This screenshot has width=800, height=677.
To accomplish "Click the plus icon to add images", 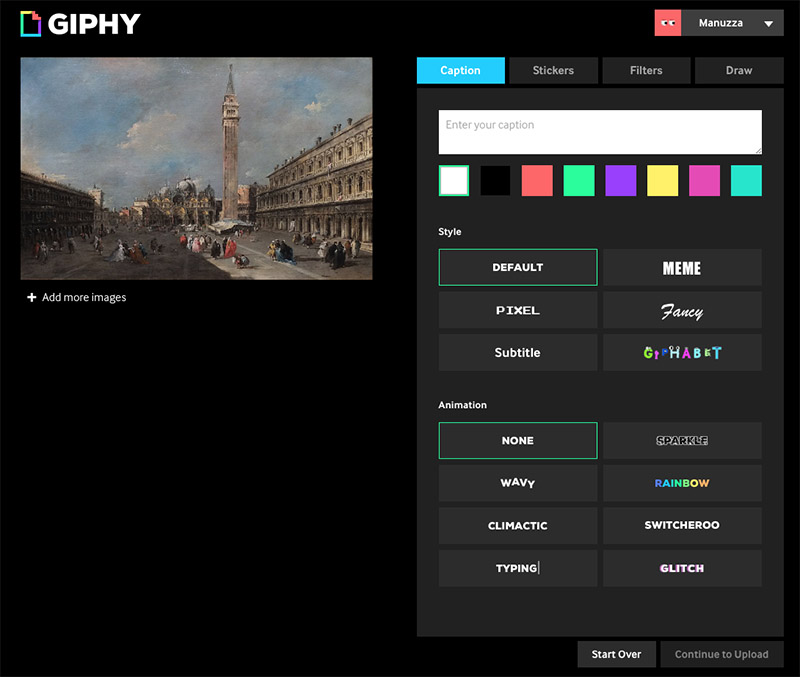I will click(x=32, y=297).
